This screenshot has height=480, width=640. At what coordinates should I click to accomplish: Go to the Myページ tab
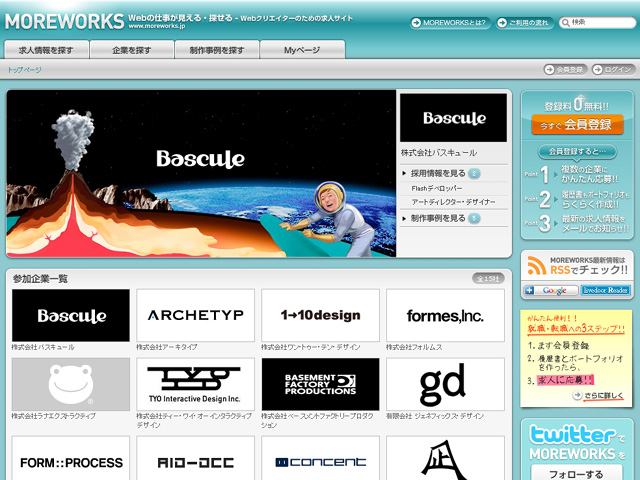click(x=302, y=50)
